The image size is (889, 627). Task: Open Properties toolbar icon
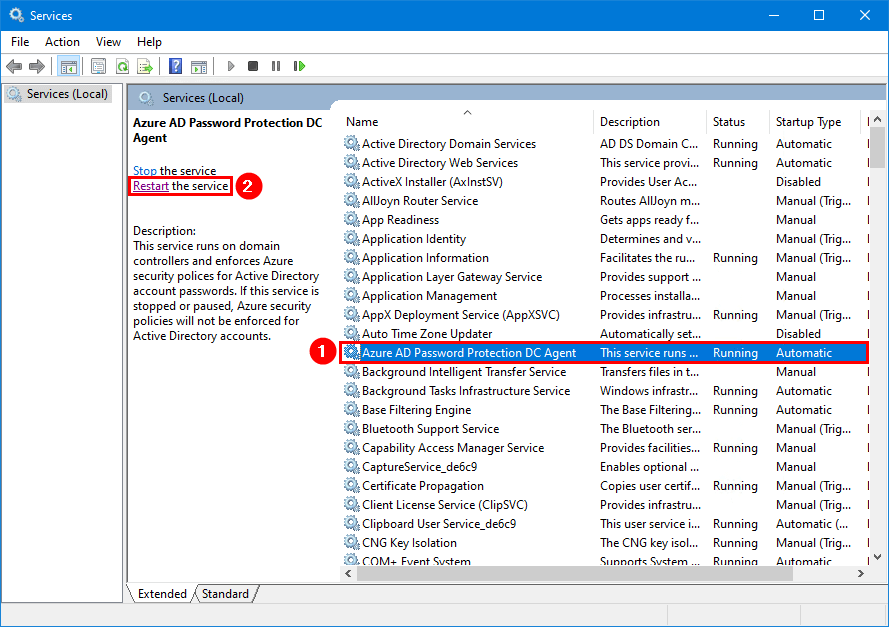point(98,66)
